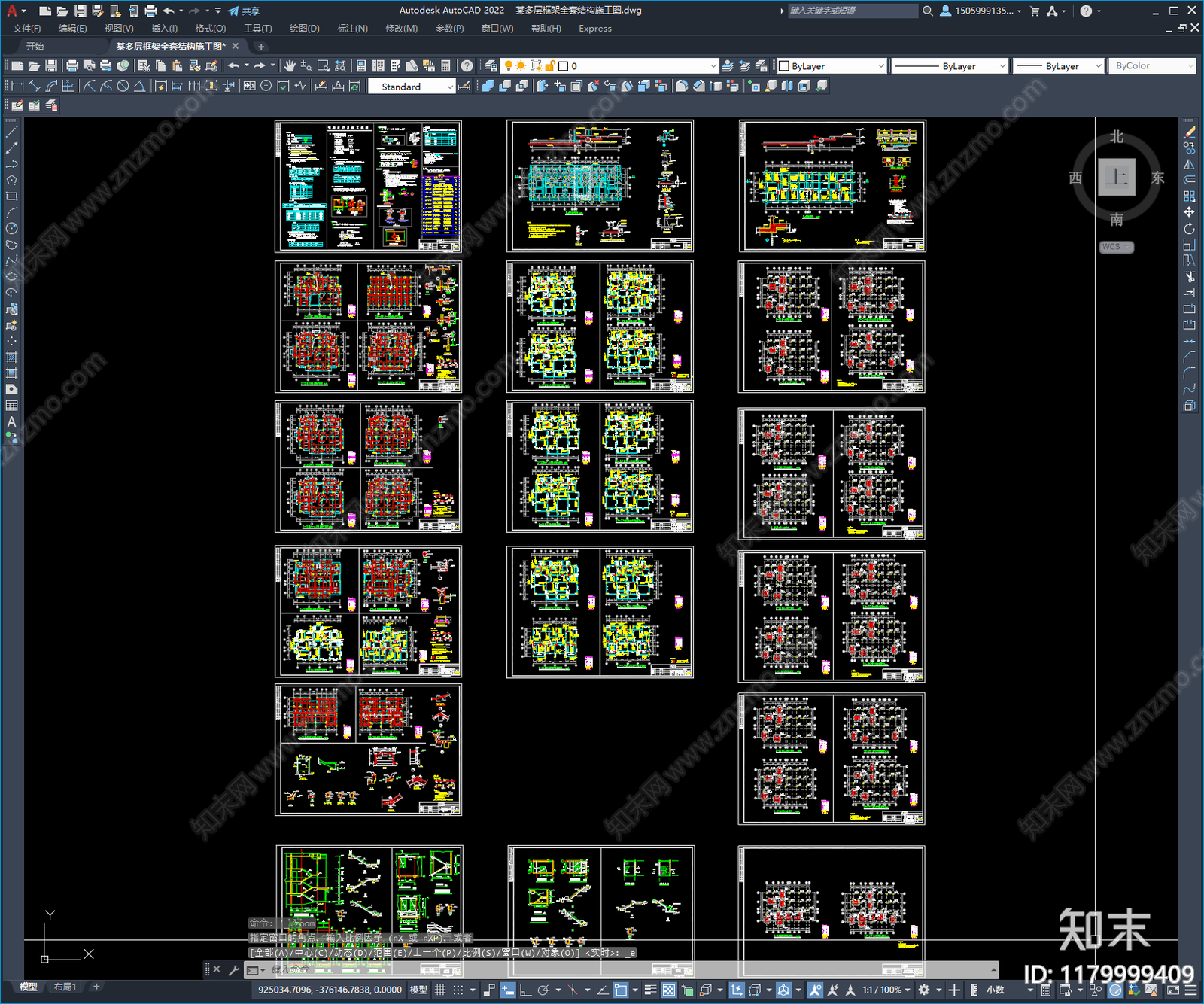Screen dimensions: 1204x1004
Task: Click the Circle tool in left toolbar
Action: [11, 228]
